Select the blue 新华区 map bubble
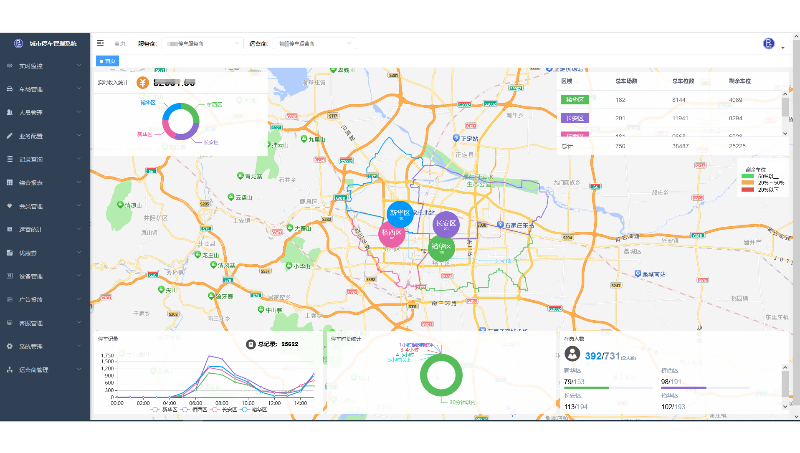The height and width of the screenshot is (453, 800). point(400,214)
